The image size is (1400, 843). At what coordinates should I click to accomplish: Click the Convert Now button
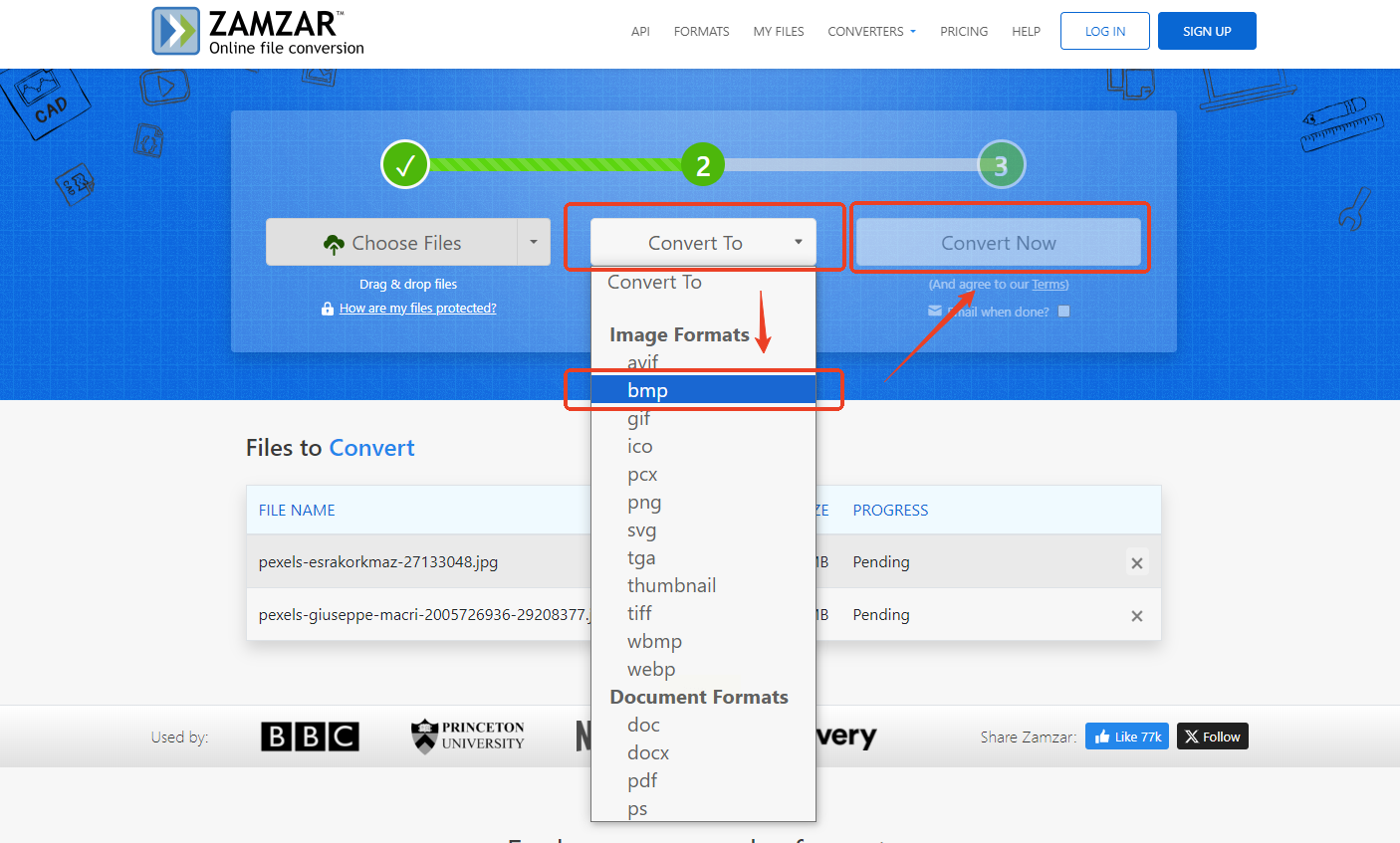click(999, 243)
